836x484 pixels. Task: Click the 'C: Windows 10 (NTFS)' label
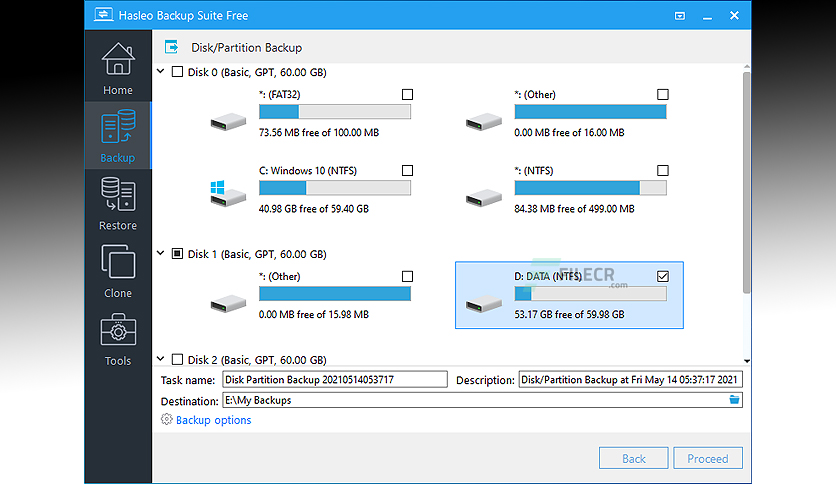click(308, 171)
